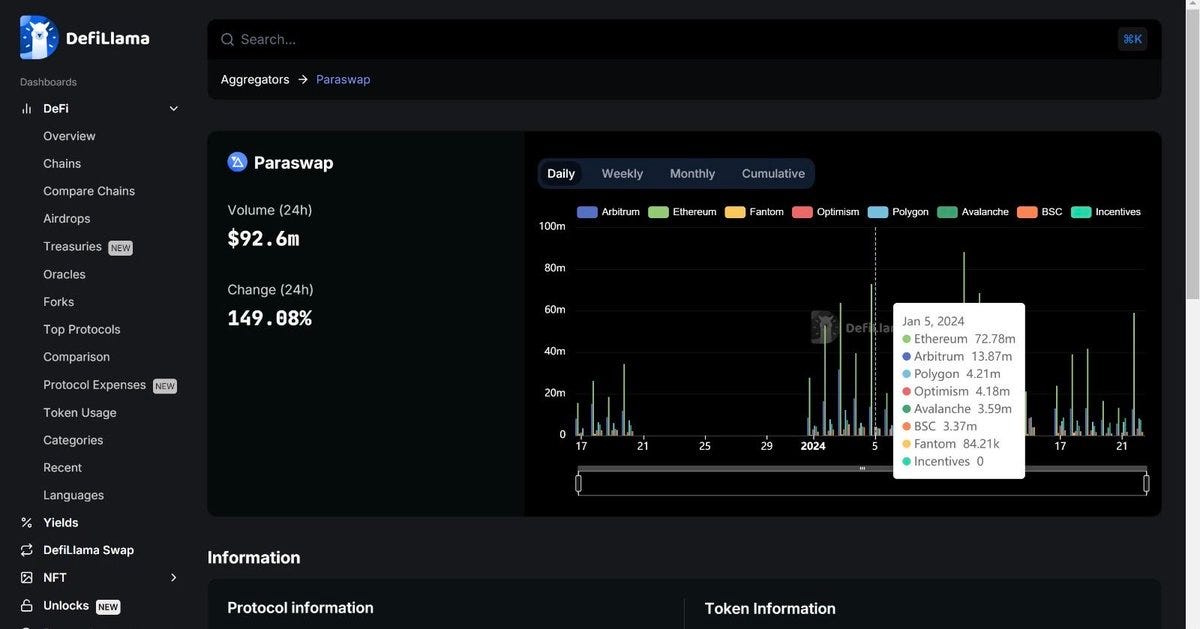Expand the NFT section chevron
1200x629 pixels.
click(x=174, y=577)
